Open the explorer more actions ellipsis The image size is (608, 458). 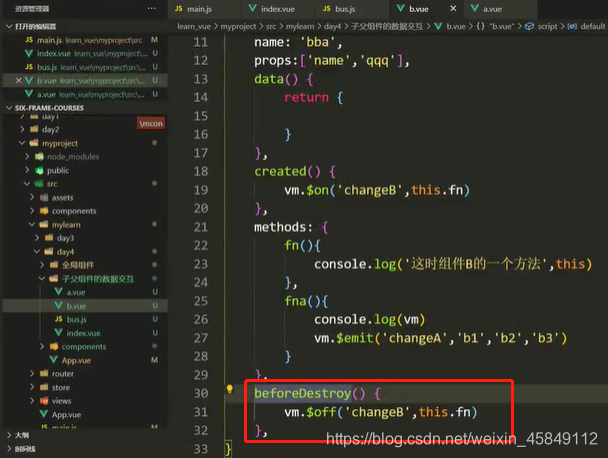coord(152,8)
